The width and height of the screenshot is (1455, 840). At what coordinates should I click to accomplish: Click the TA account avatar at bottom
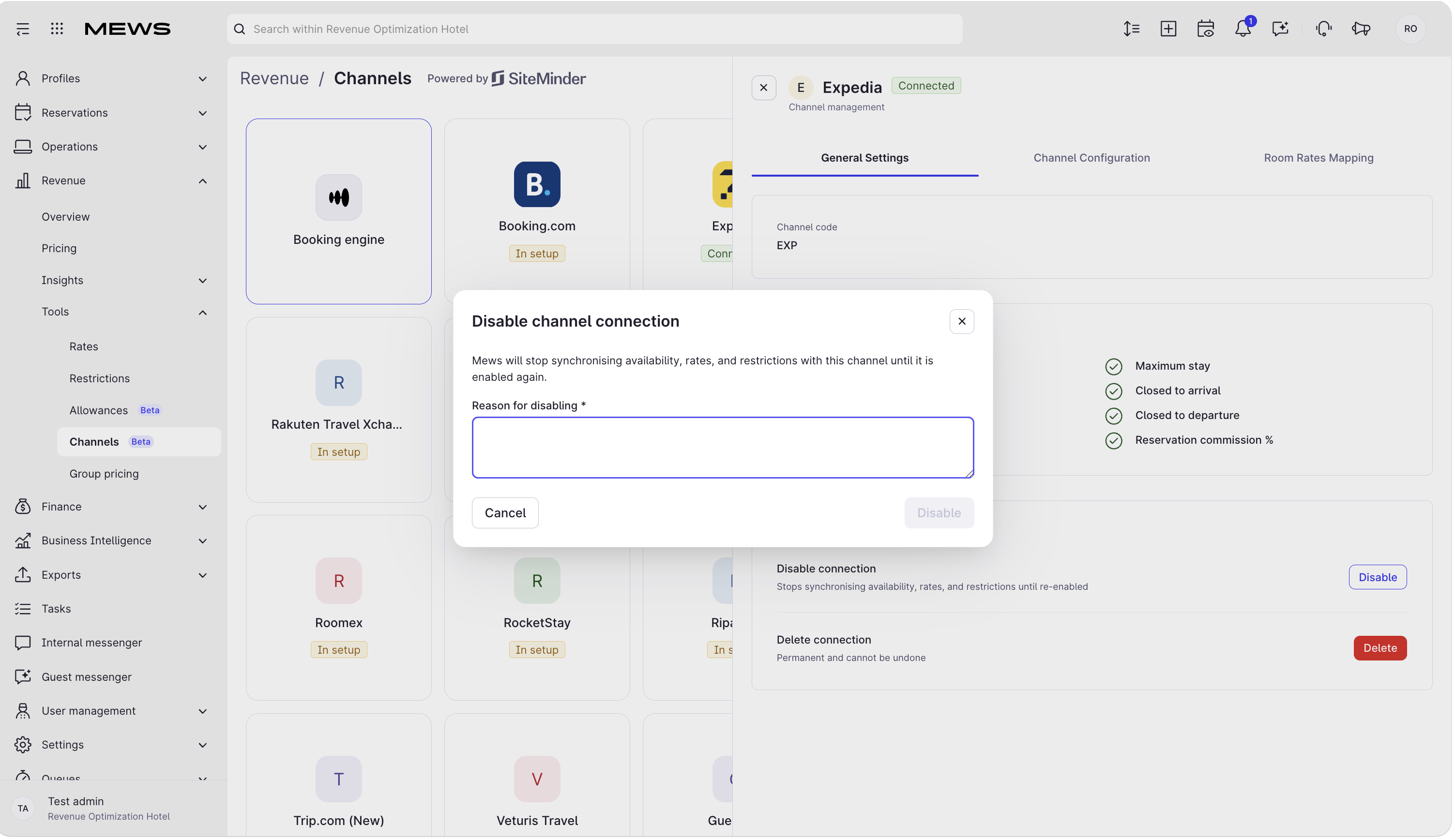23,808
